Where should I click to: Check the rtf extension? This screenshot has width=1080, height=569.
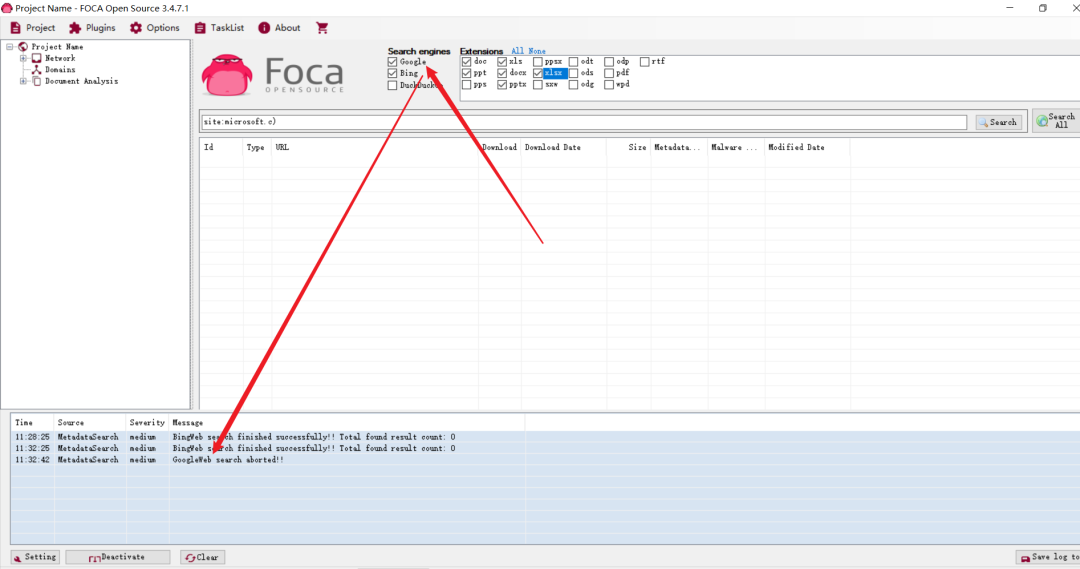(x=645, y=62)
